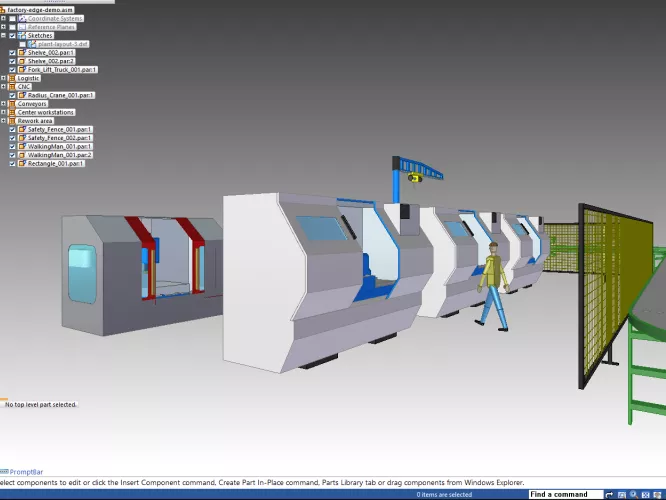Image resolution: width=666 pixels, height=500 pixels.
Task: Click the PromptBar icon
Action: click(x=4, y=472)
